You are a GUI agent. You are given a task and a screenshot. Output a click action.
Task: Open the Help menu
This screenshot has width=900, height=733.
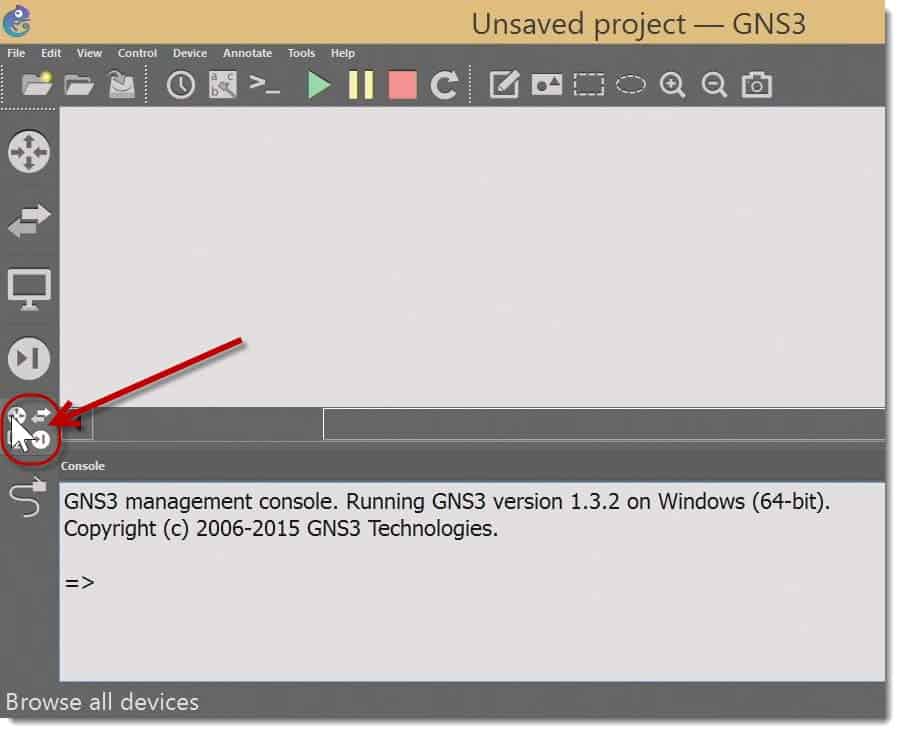(342, 53)
